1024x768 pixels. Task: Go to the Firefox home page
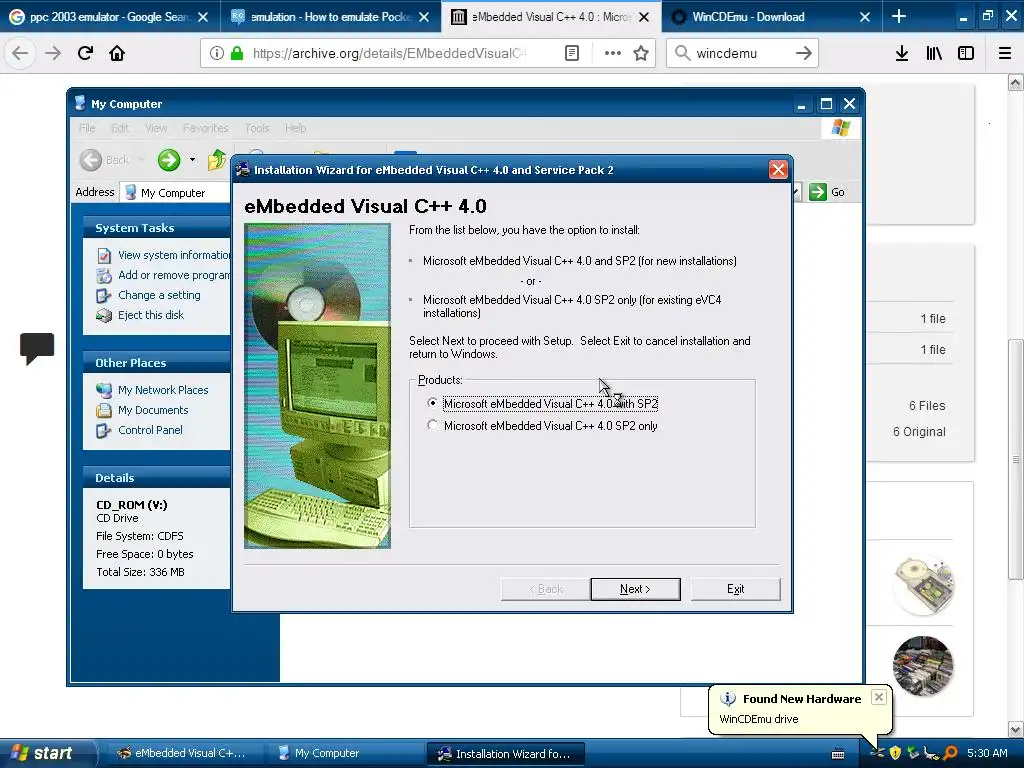[117, 53]
